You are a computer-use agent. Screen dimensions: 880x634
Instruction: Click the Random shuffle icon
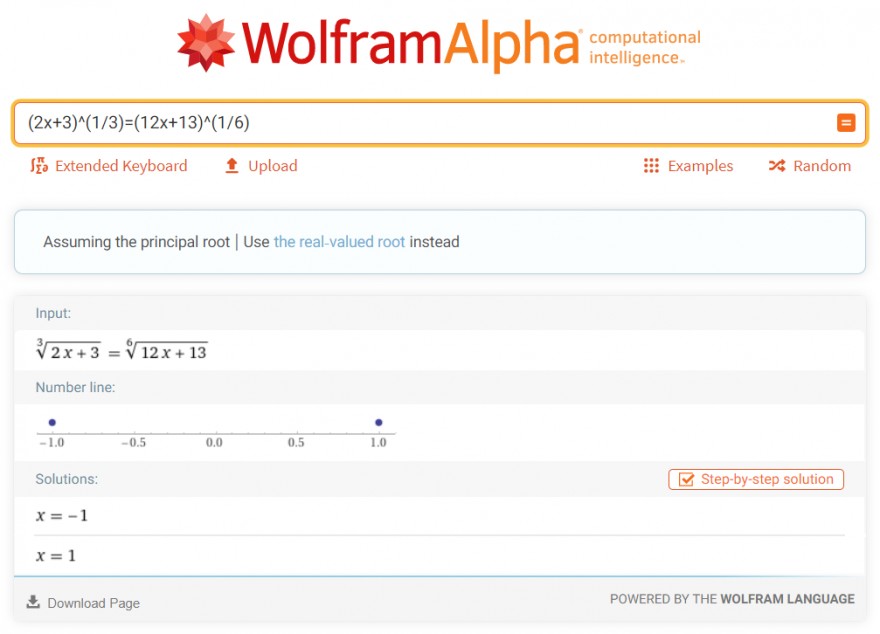click(777, 166)
